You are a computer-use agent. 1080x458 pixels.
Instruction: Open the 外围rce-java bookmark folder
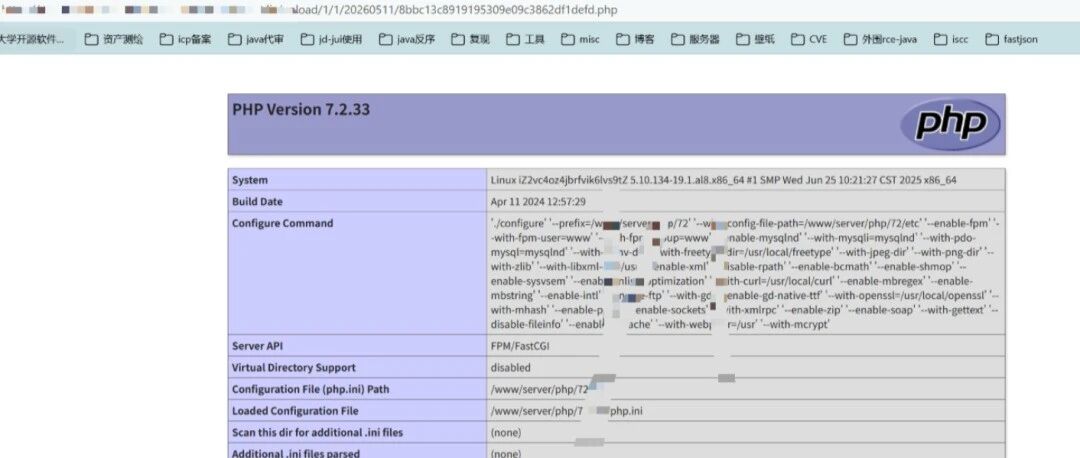tap(880, 39)
